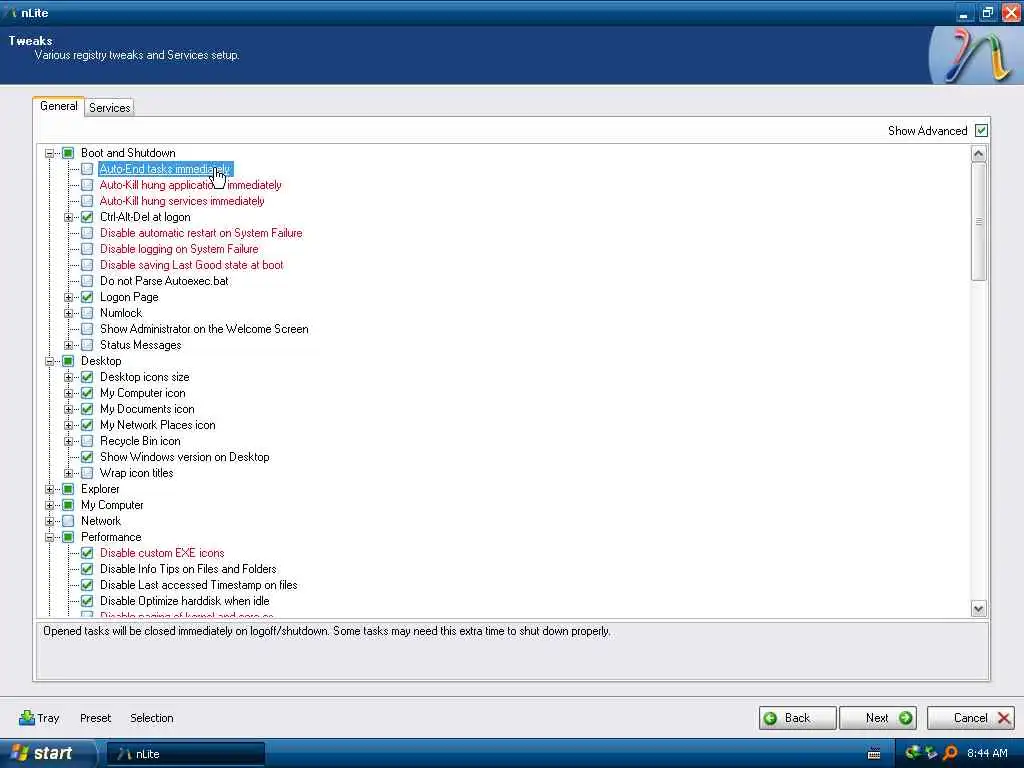Uncheck Show Windows version on Desktop
The width and height of the screenshot is (1024, 768).
(87, 457)
